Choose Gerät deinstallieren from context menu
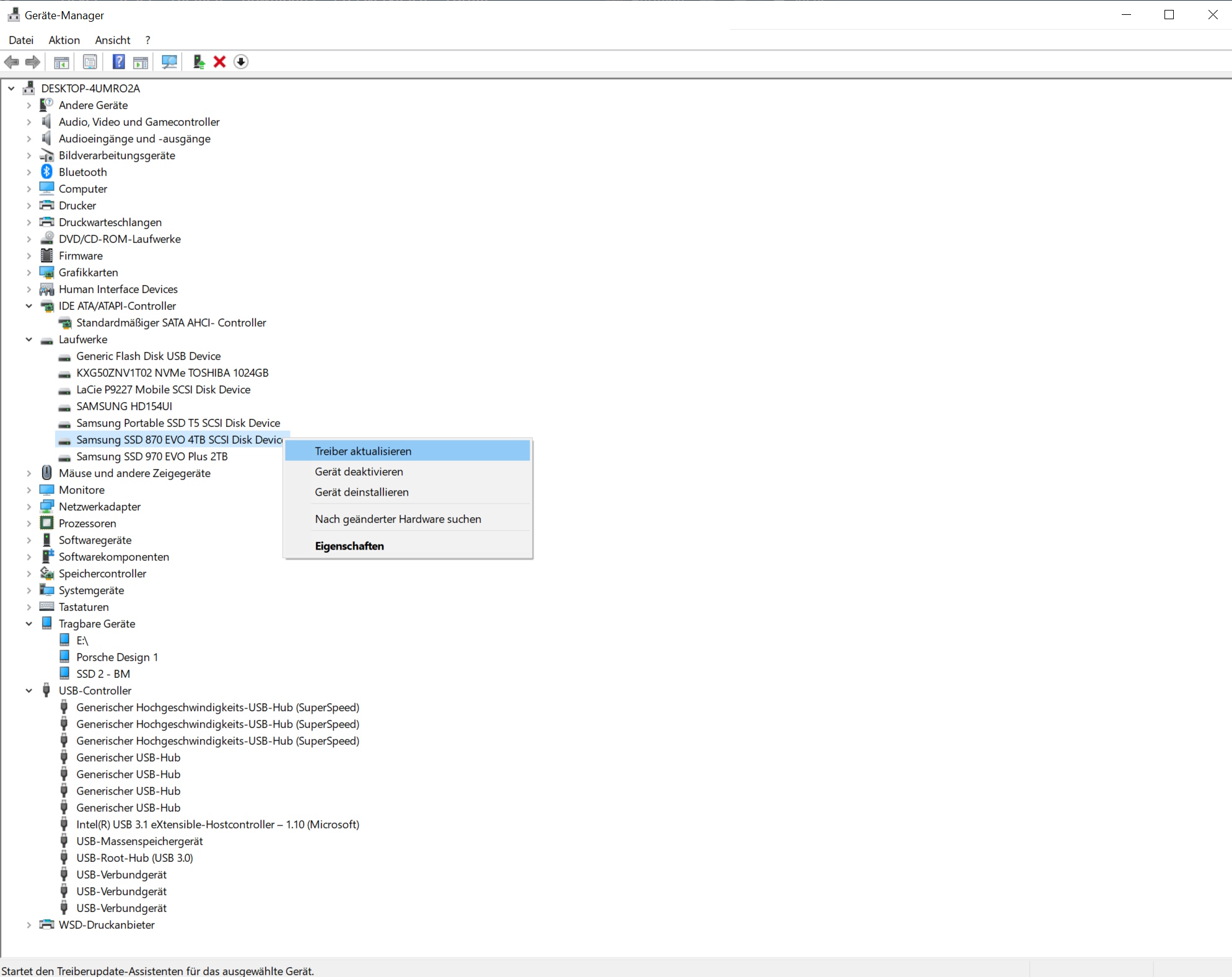Image resolution: width=1232 pixels, height=977 pixels. pos(362,492)
